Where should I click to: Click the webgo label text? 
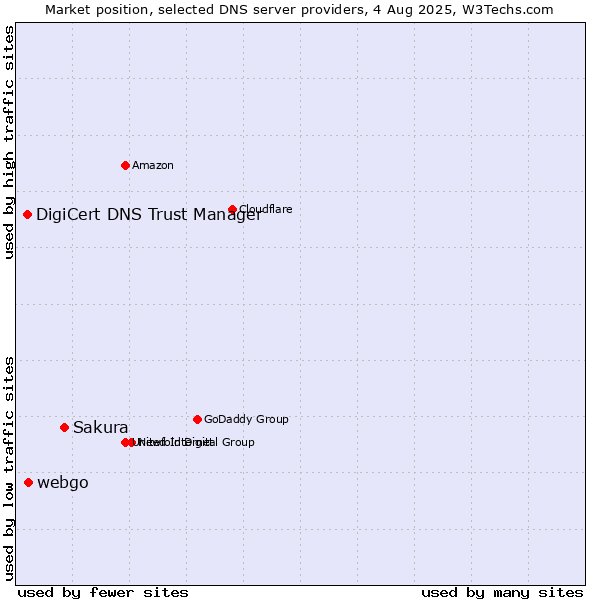[x=63, y=483]
